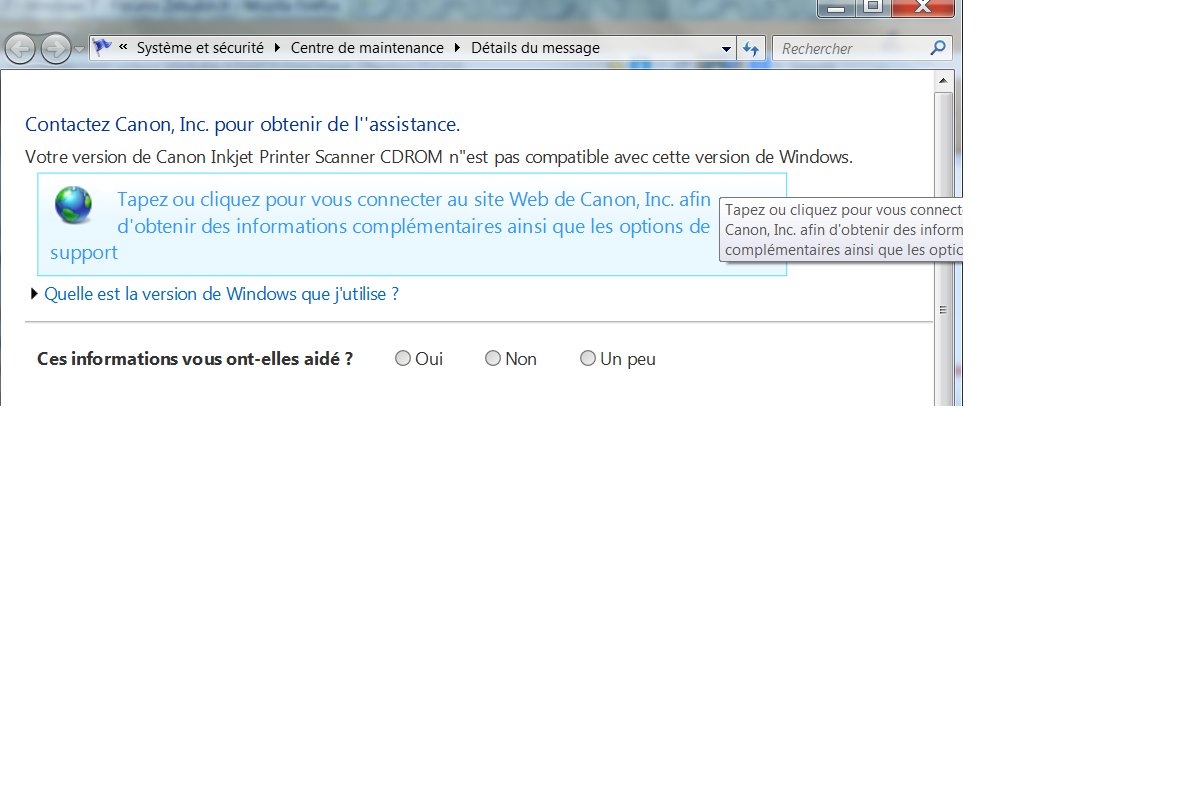Select Détails du message breadcrumb
This screenshot has width=1200, height=800.
(x=535, y=48)
